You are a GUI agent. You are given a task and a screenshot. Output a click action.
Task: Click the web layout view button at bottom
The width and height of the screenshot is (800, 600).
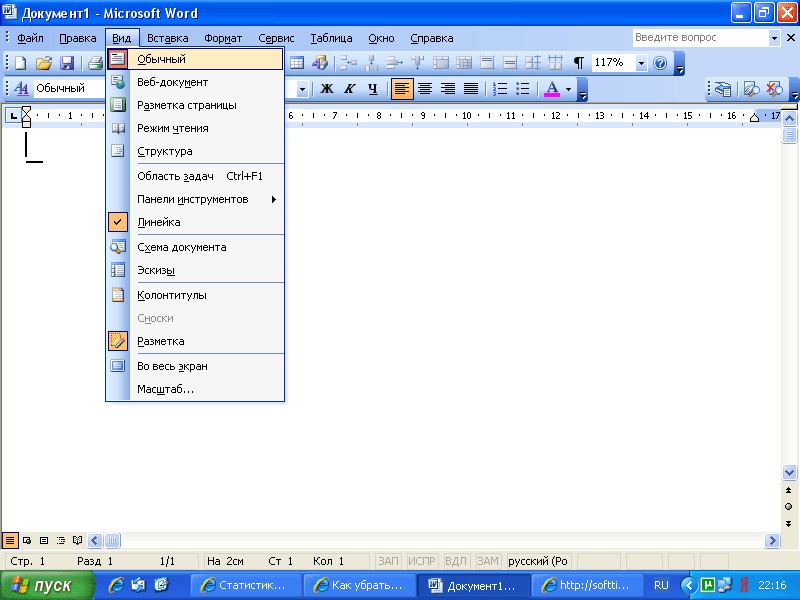click(x=27, y=540)
